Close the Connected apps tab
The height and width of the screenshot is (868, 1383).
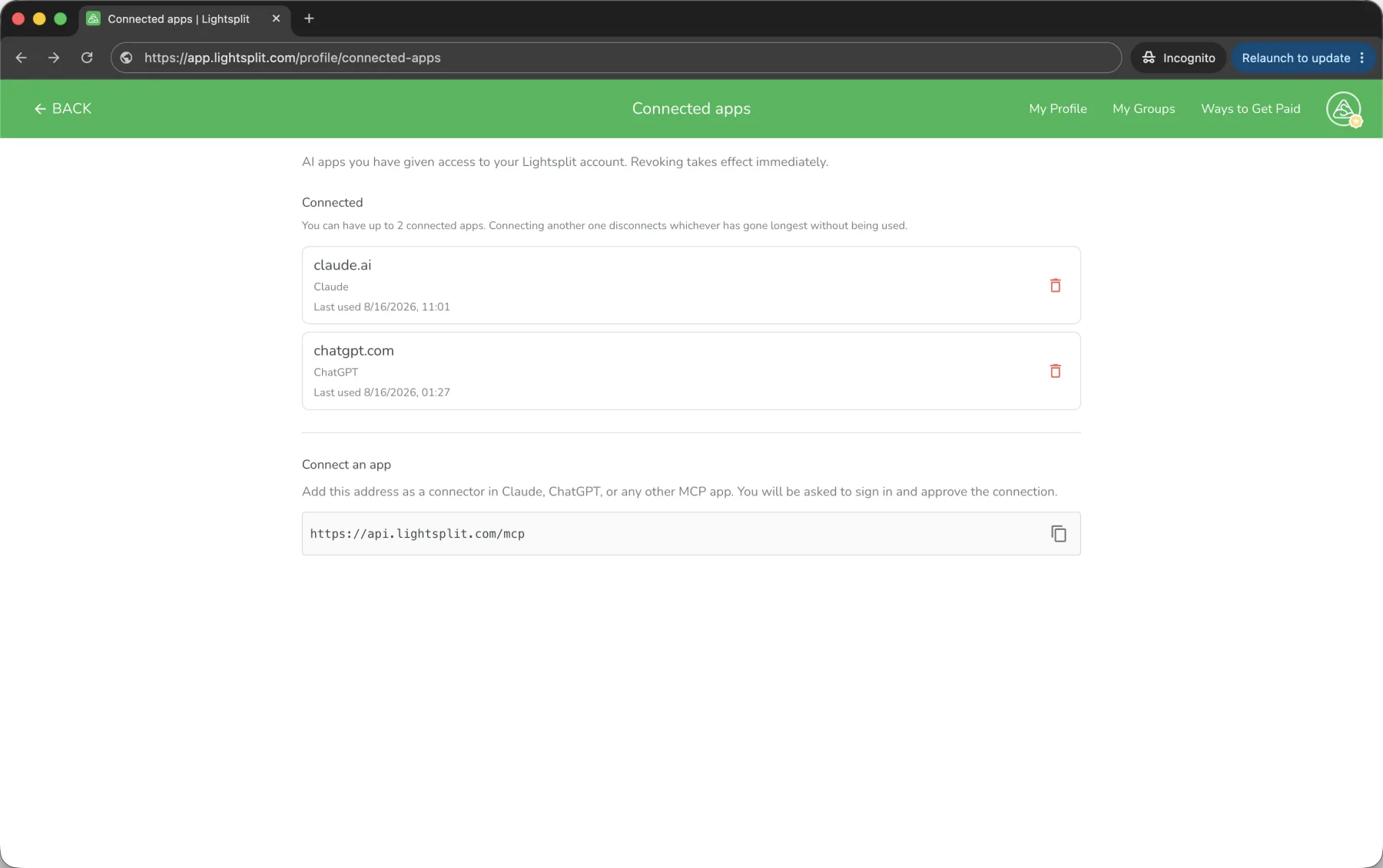(x=276, y=18)
